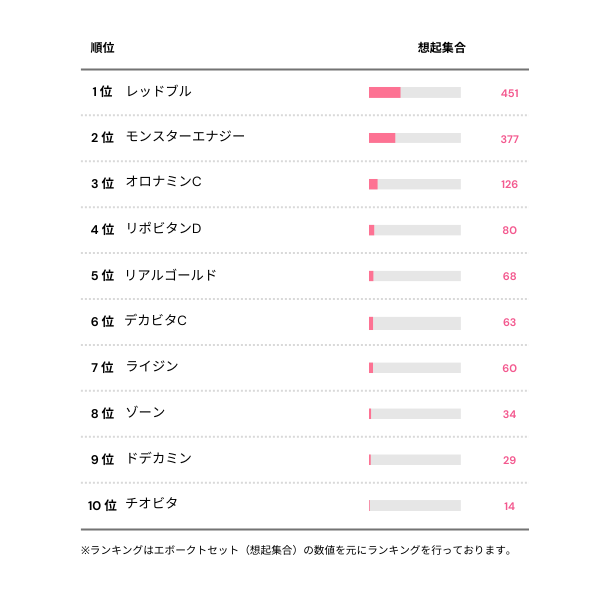Click the レッドブル progress bar

(414, 93)
